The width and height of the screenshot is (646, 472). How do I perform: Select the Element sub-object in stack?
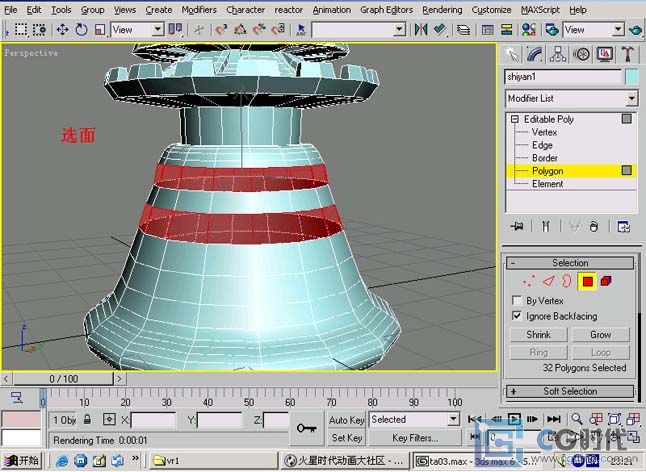547,184
